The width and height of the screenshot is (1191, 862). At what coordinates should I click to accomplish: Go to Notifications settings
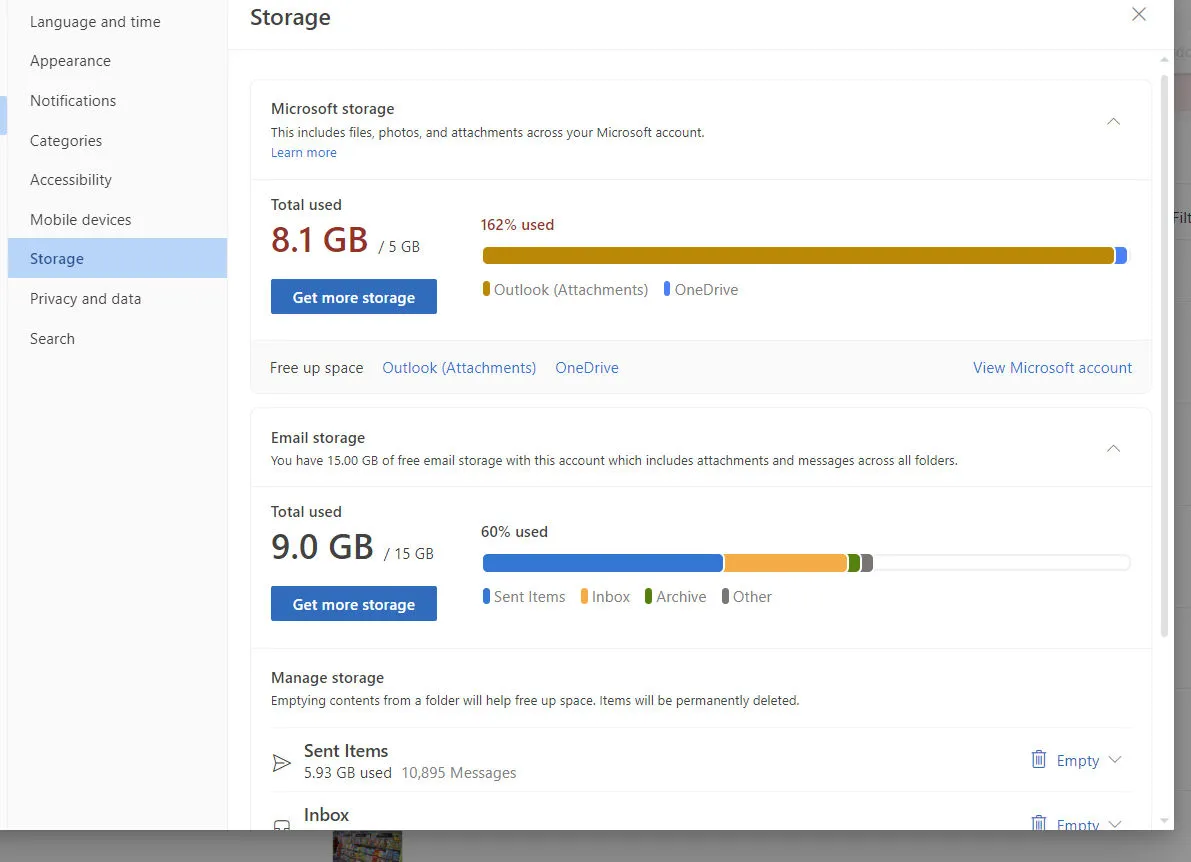pos(73,101)
